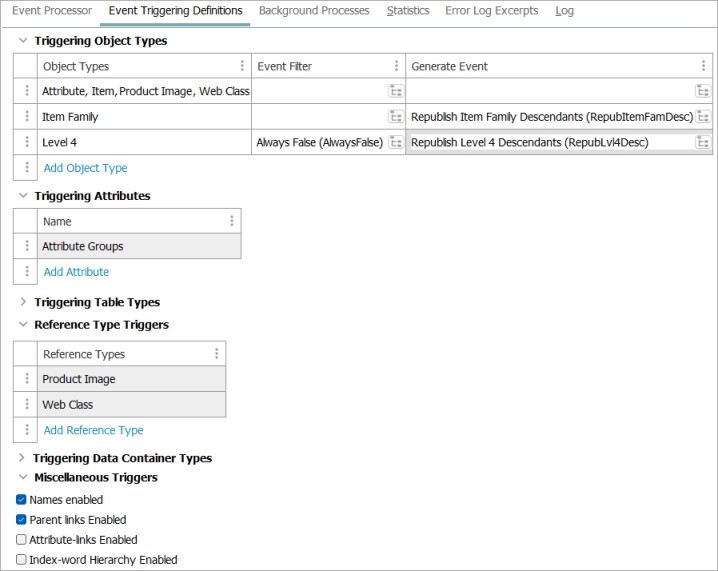The width and height of the screenshot is (718, 571).
Task: Enable Index-word Hierarchy Enabled checkbox
Action: (21, 560)
